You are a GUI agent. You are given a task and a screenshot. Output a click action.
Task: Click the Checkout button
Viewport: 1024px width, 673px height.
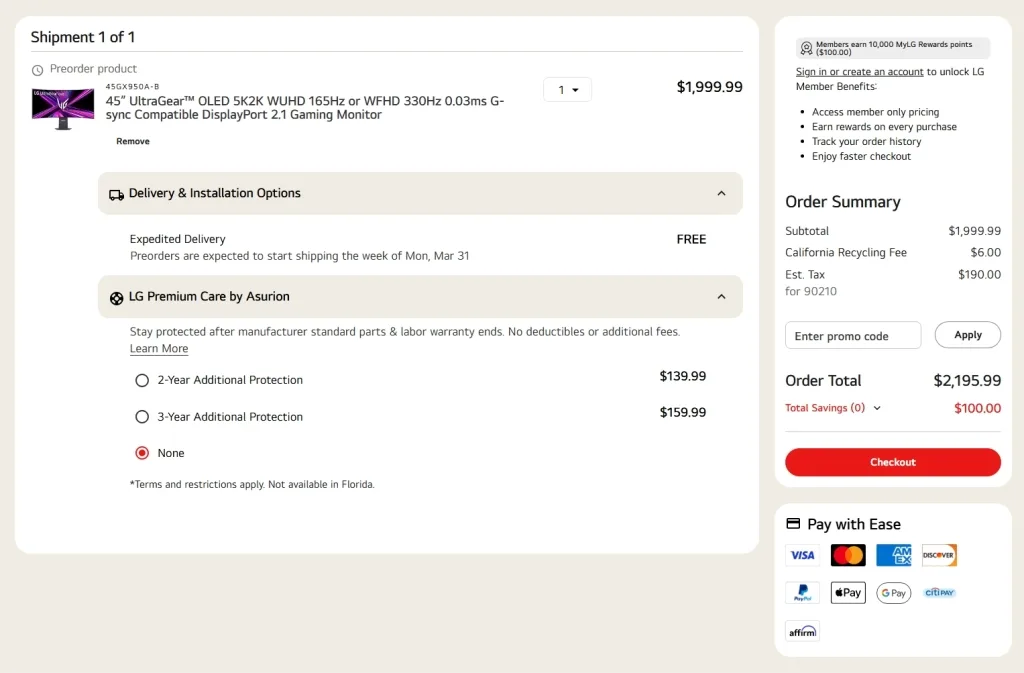pyautogui.click(x=892, y=462)
